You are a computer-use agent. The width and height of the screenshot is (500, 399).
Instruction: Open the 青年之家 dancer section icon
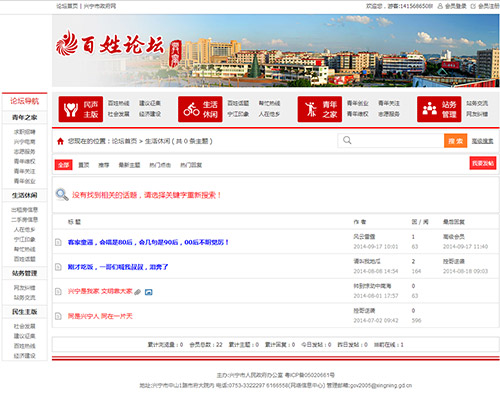point(320,109)
